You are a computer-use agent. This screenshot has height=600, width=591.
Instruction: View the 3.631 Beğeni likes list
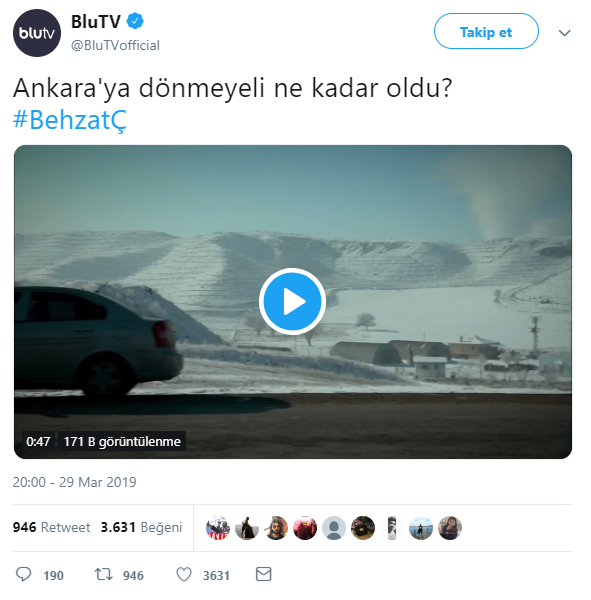tap(141, 527)
